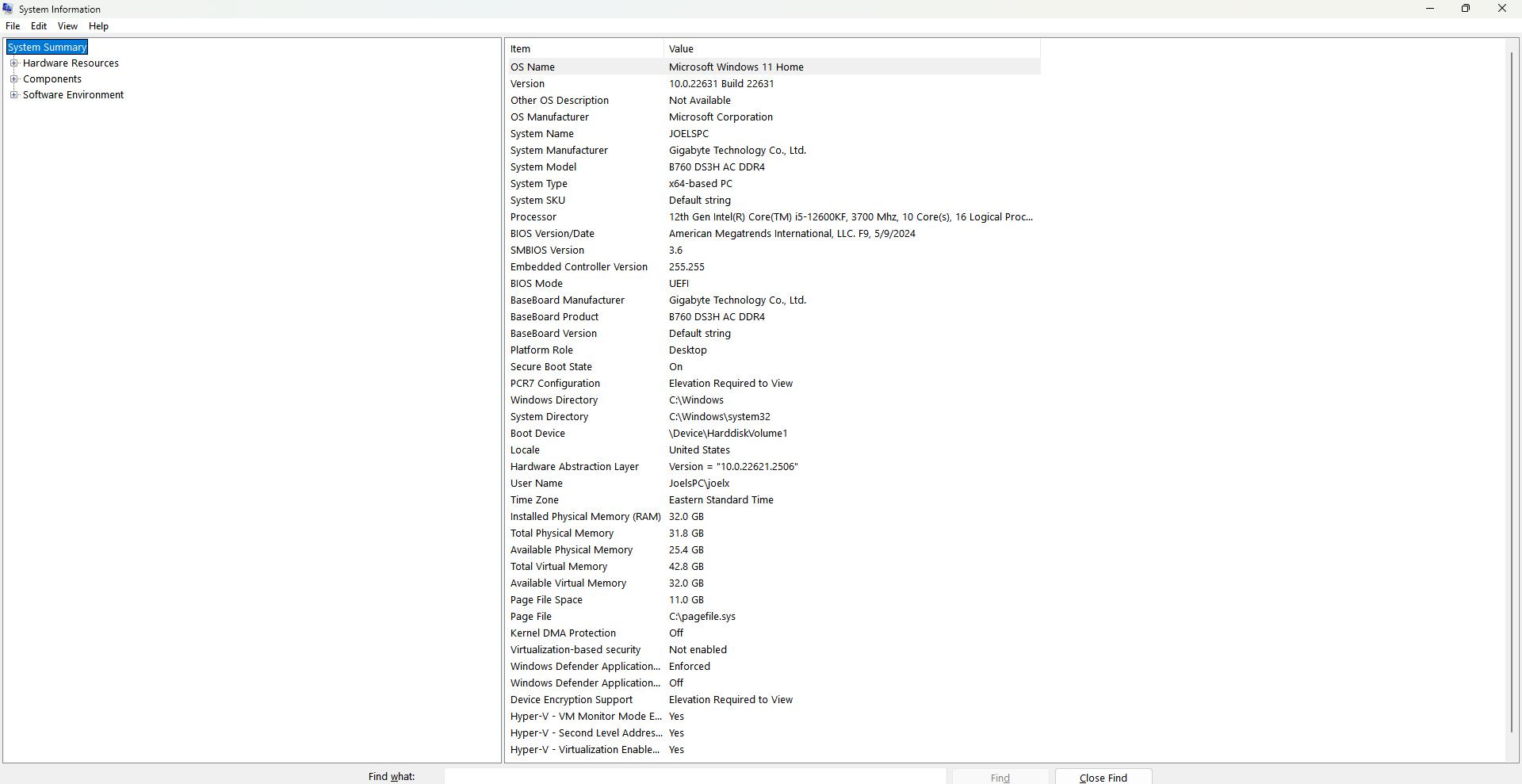
Task: Select the Available Physical Memory row
Action: click(774, 550)
